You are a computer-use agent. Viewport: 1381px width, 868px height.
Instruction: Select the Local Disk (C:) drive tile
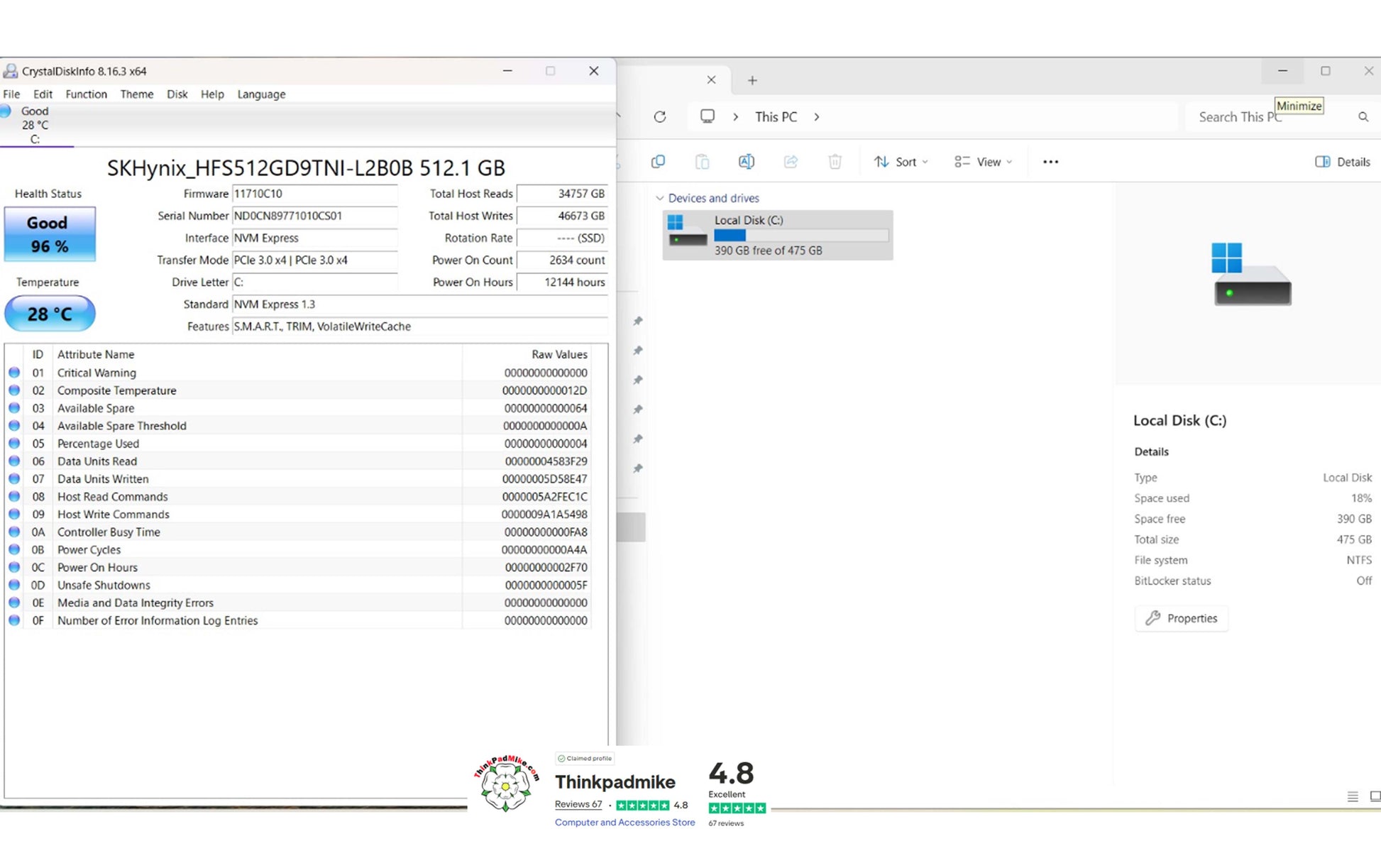[x=777, y=235]
